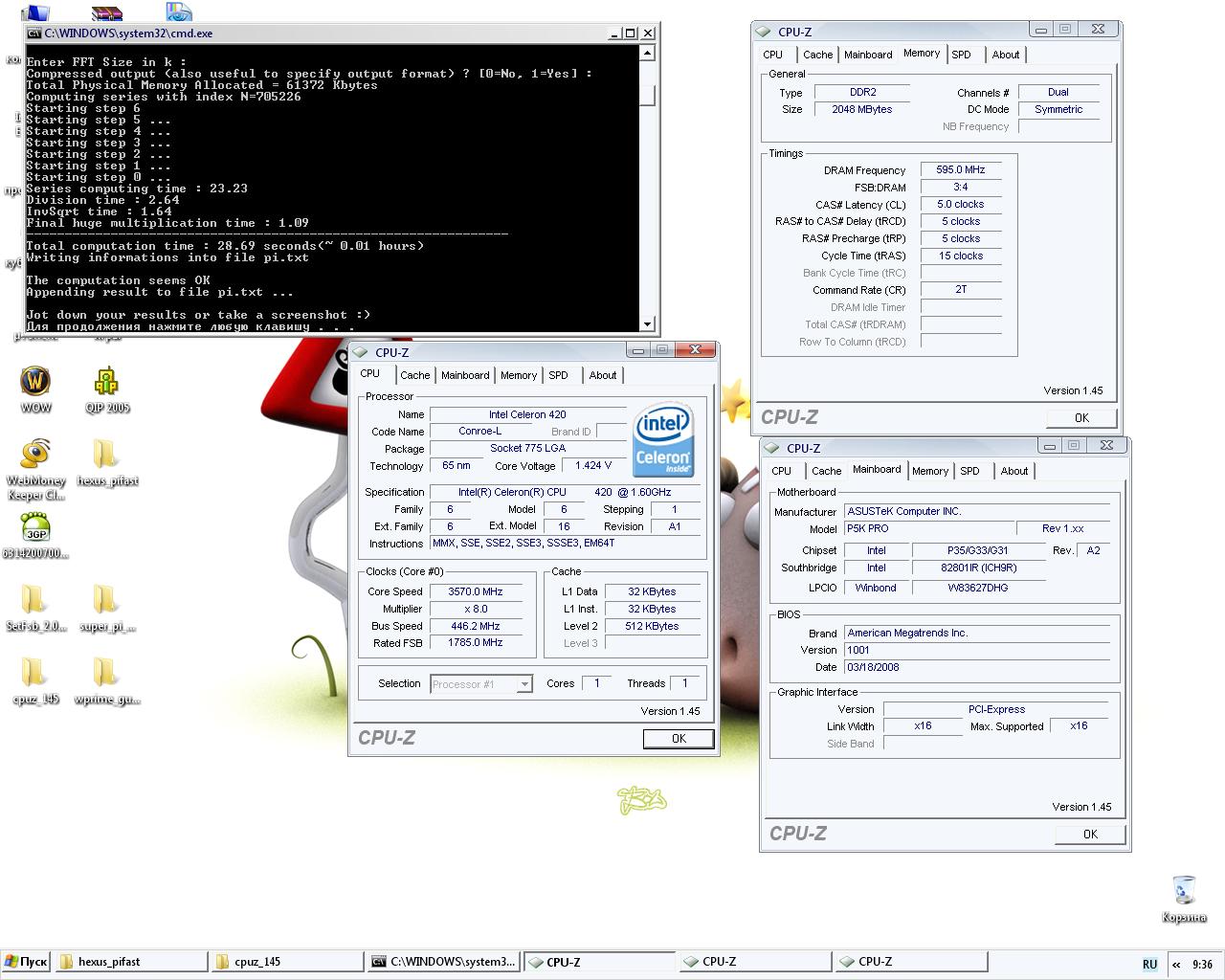The image size is (1225, 980).
Task: Click BIOS Date value 03/18/2008
Action: click(976, 667)
